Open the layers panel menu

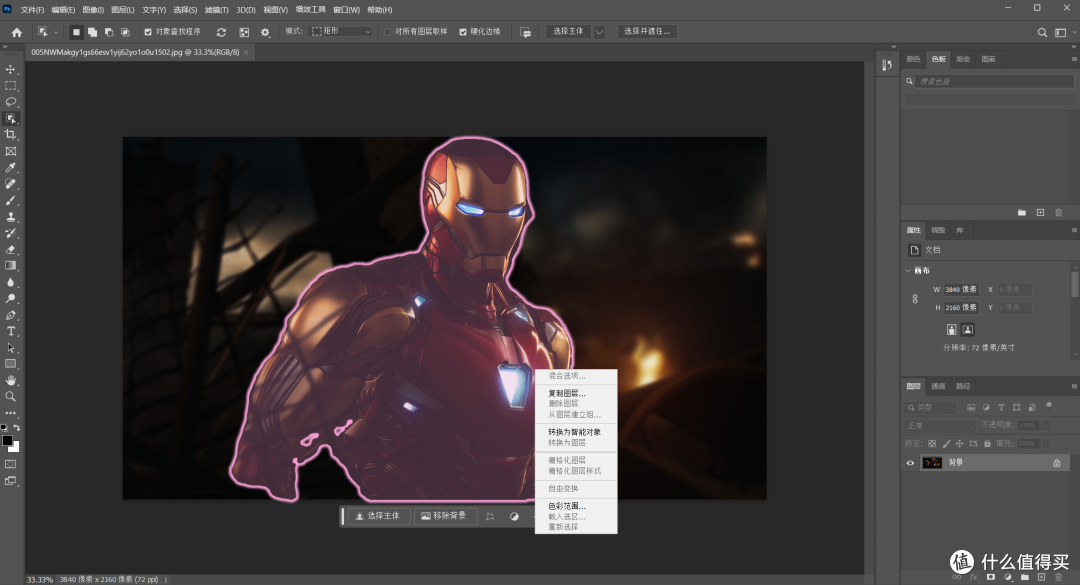point(1073,386)
